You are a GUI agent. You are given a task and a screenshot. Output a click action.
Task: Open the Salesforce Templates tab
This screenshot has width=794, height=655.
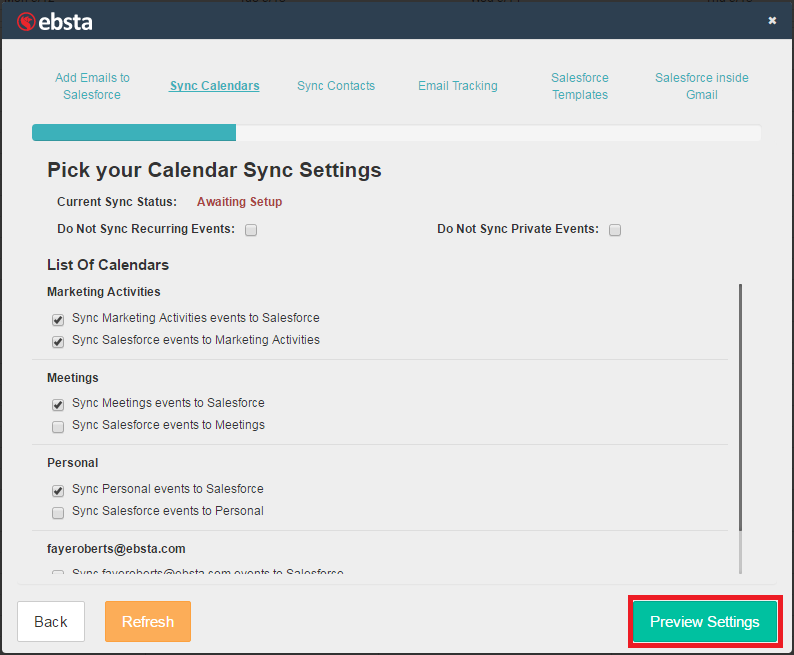(580, 86)
